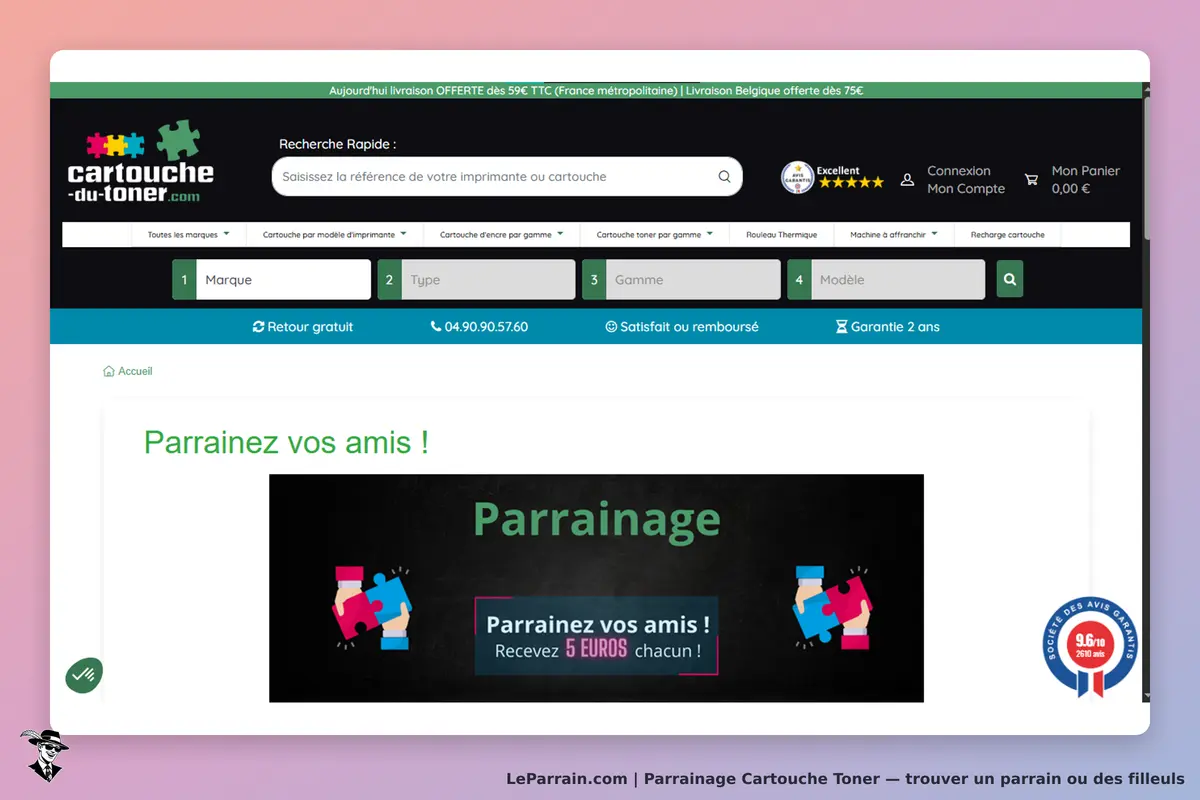Focus the printer reference search field
This screenshot has height=800, width=1200.
[507, 177]
